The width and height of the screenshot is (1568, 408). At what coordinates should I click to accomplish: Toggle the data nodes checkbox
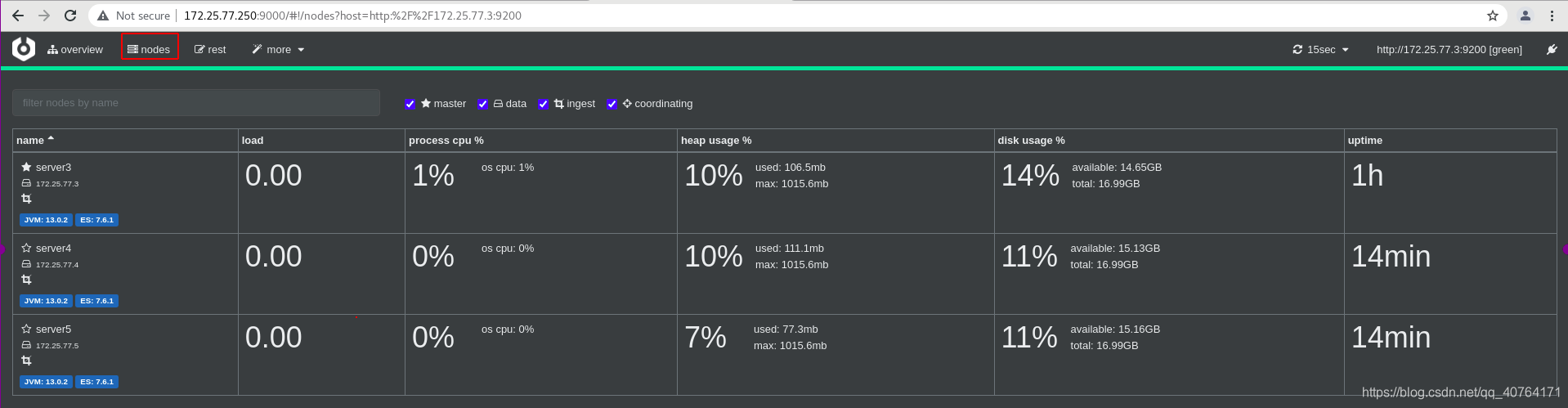482,104
